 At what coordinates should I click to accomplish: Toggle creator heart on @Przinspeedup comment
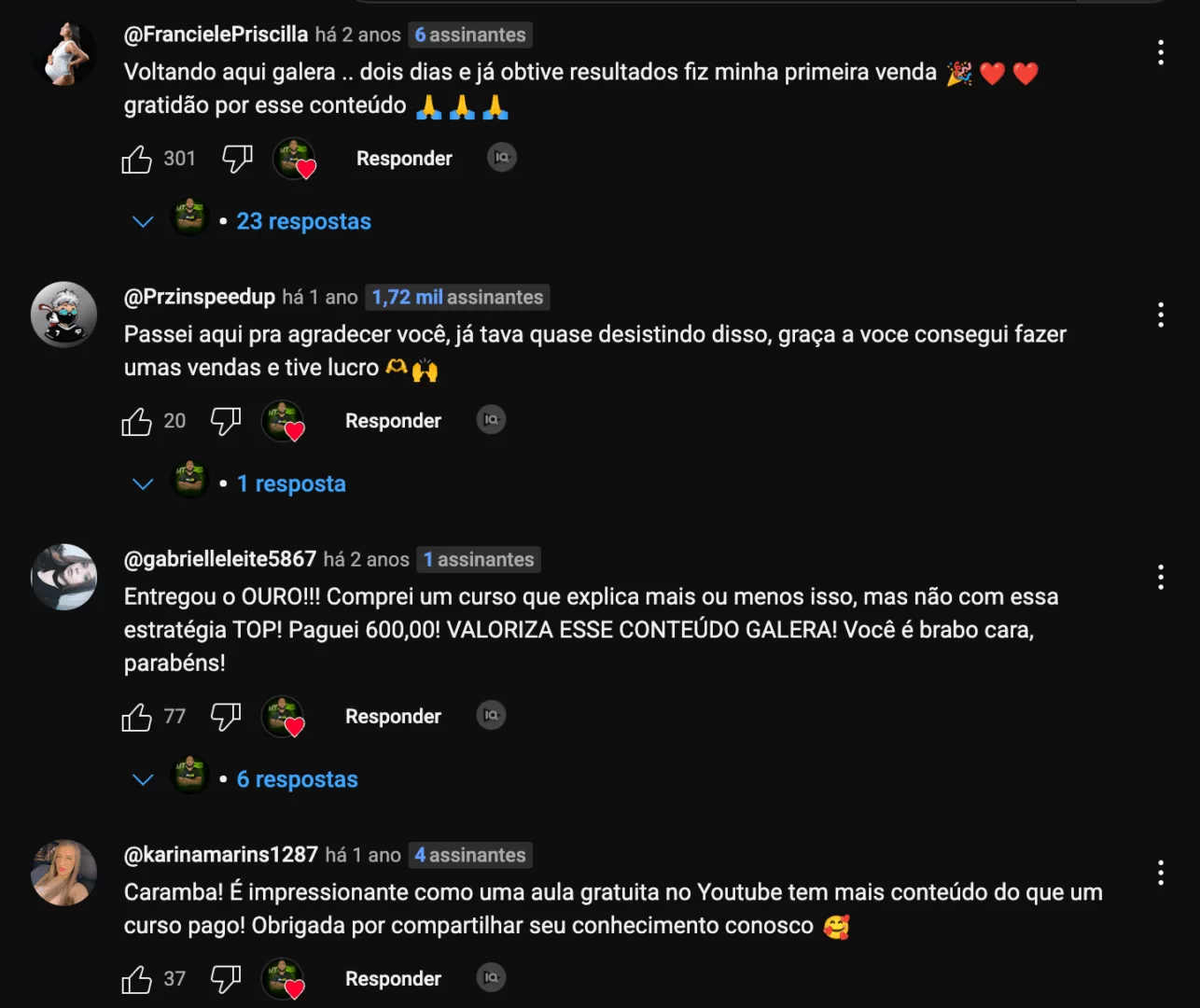(x=283, y=421)
